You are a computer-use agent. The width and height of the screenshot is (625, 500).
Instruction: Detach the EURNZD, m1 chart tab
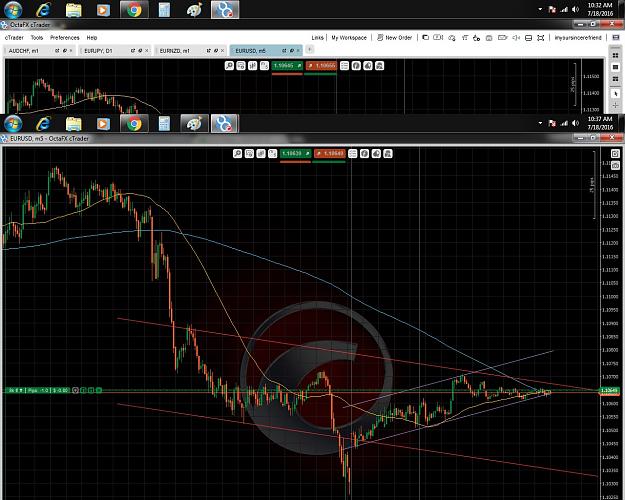(x=208, y=51)
